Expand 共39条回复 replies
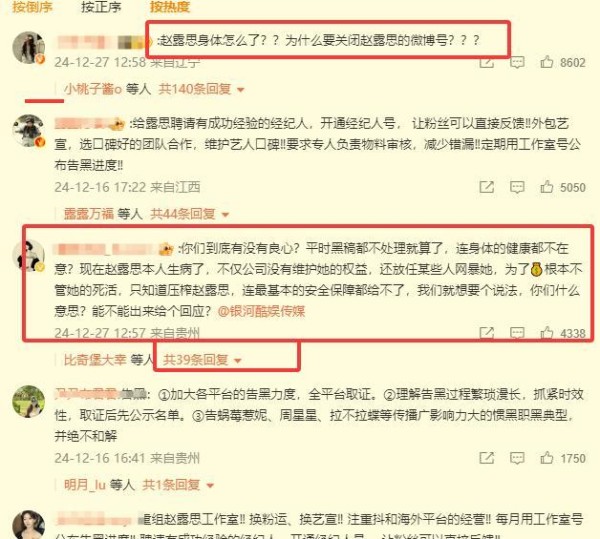The image size is (600, 539). pyautogui.click(x=202, y=360)
